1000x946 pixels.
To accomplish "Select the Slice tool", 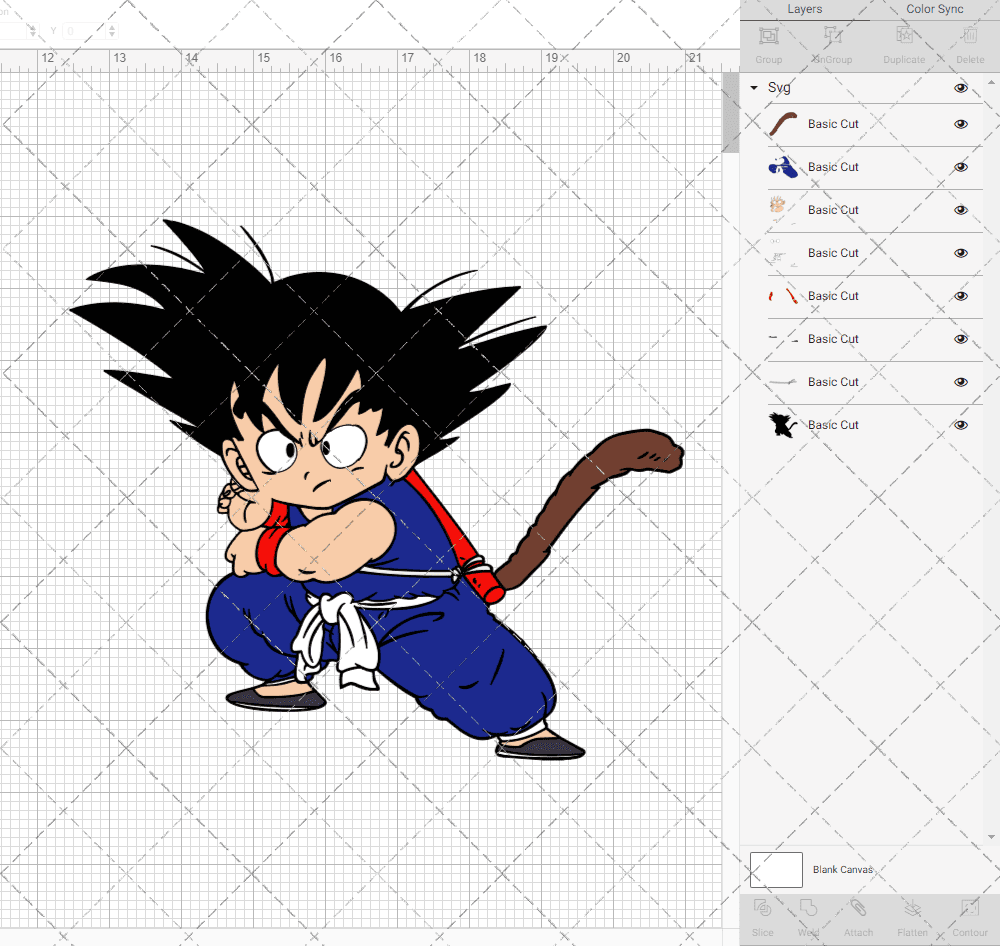I will click(763, 908).
